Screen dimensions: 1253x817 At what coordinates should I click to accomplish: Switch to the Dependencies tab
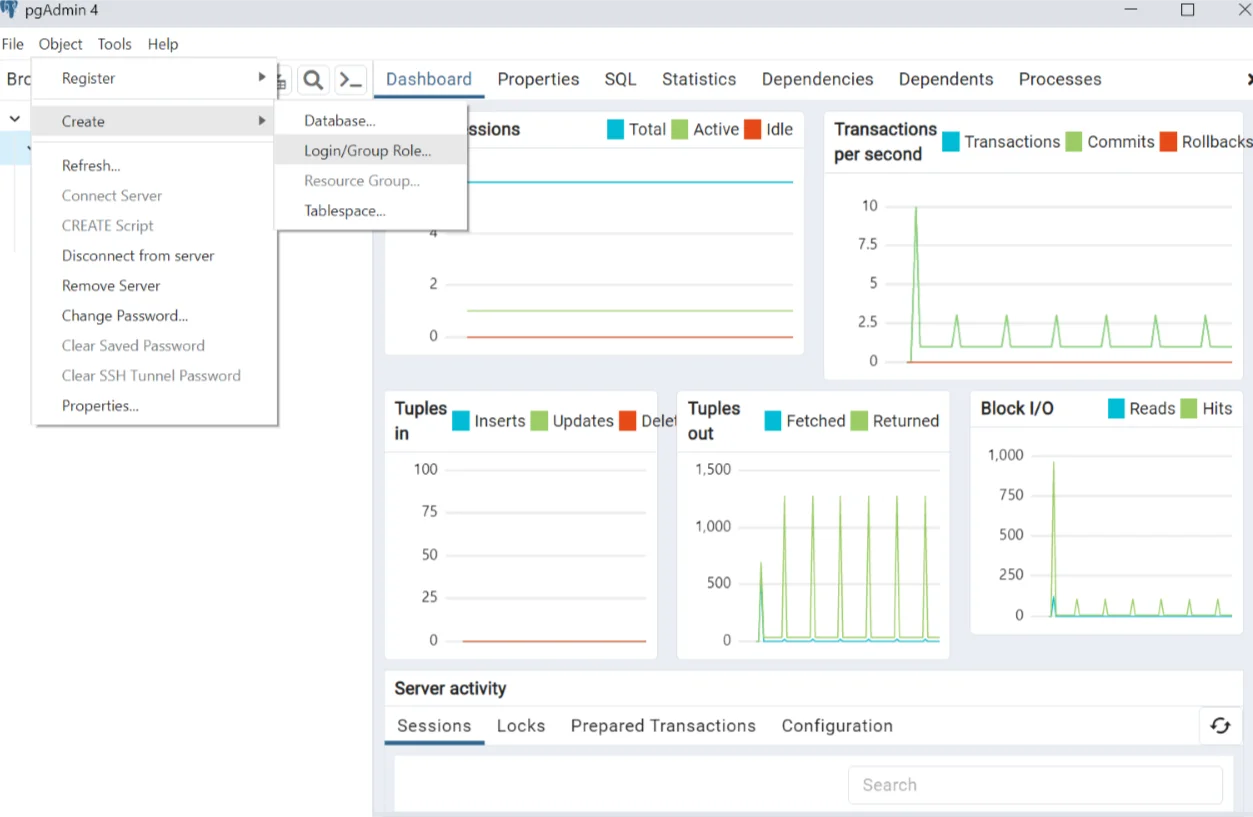tap(817, 79)
